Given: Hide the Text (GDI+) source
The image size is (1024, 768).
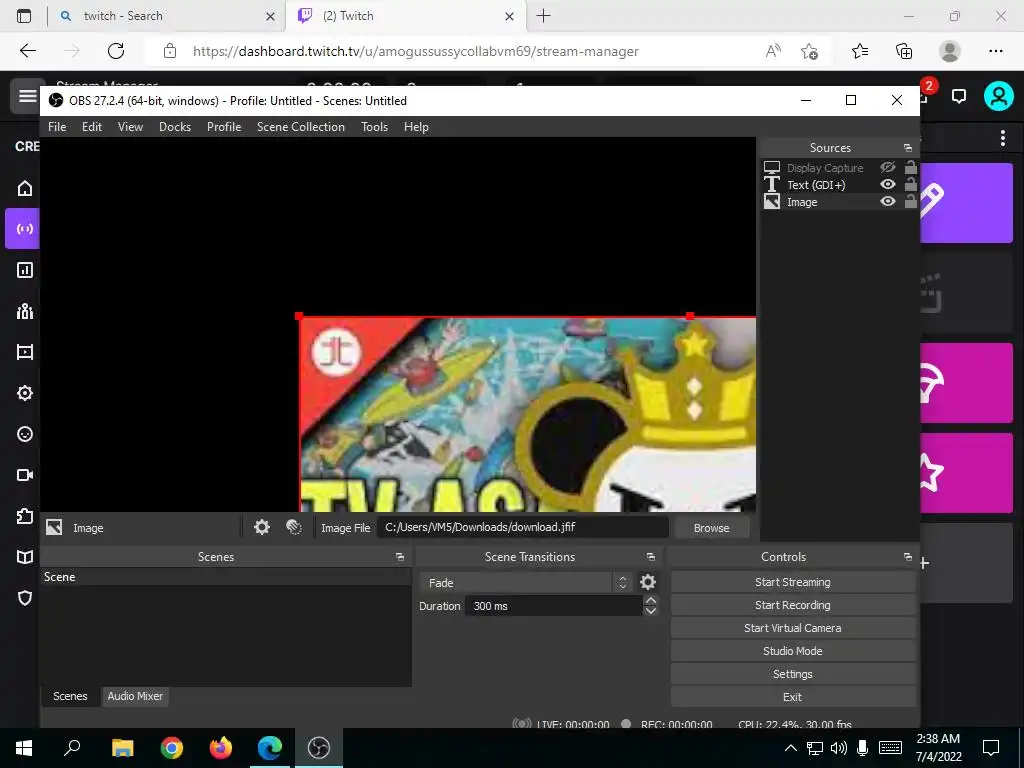Looking at the screenshot, I should coord(888,185).
